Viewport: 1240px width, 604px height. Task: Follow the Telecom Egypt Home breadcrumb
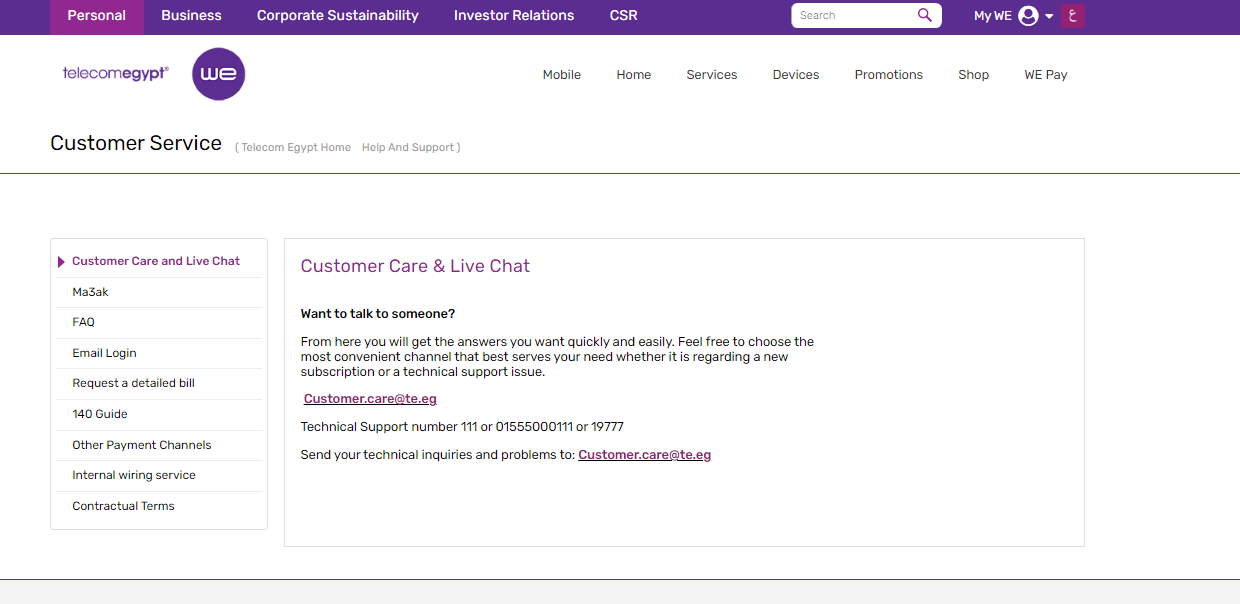pos(296,147)
